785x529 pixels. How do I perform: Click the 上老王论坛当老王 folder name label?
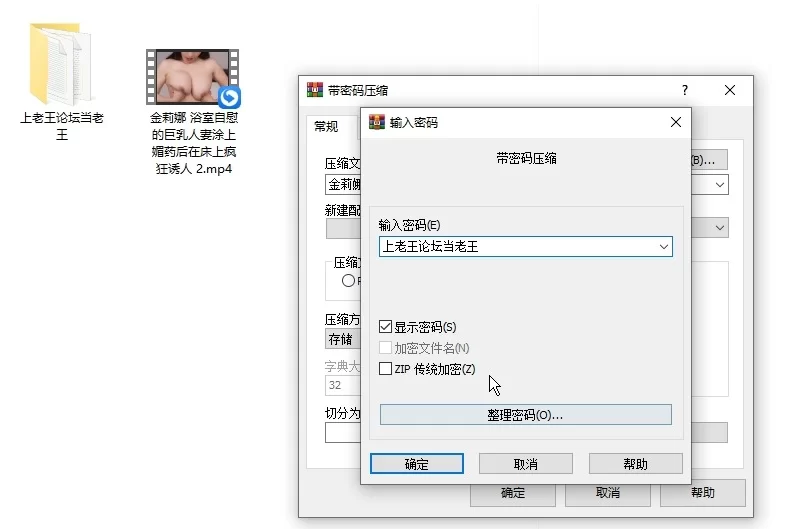click(x=62, y=126)
